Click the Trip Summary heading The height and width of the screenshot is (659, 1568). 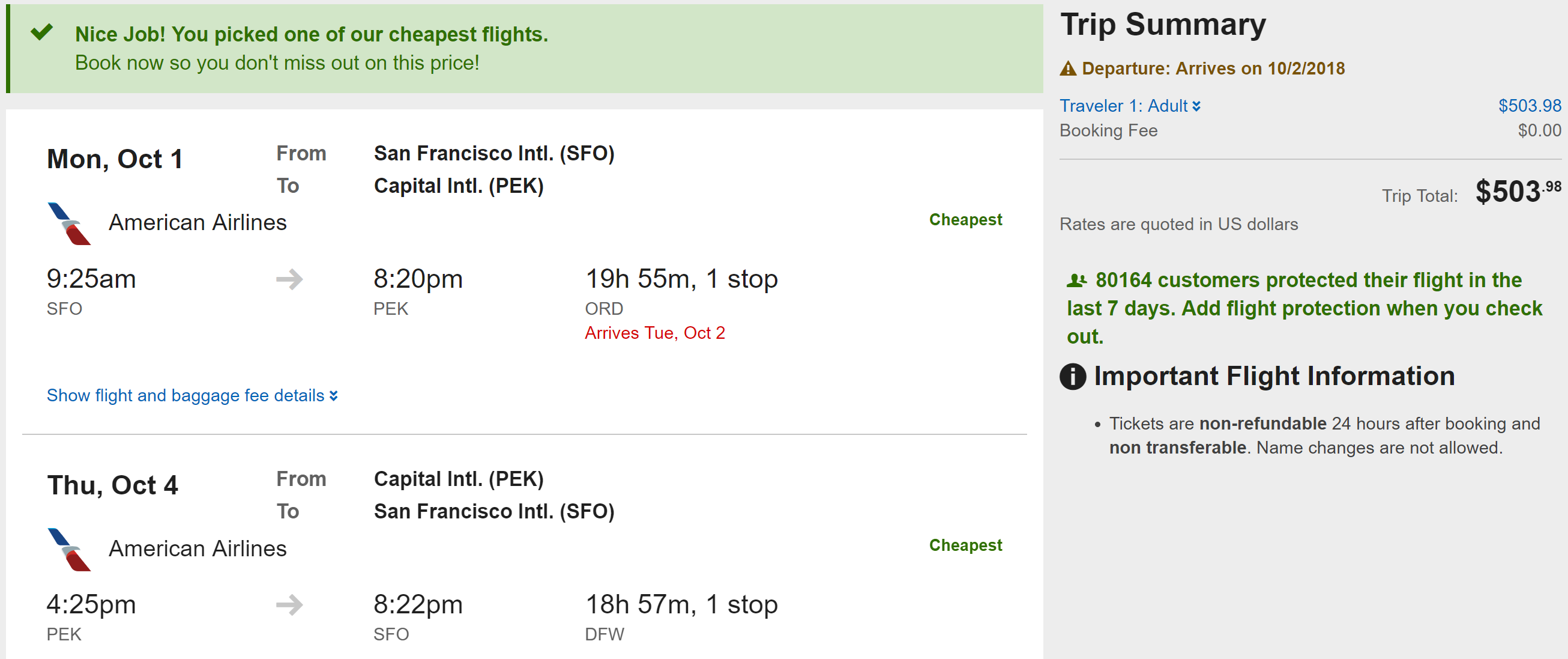pyautogui.click(x=1163, y=25)
